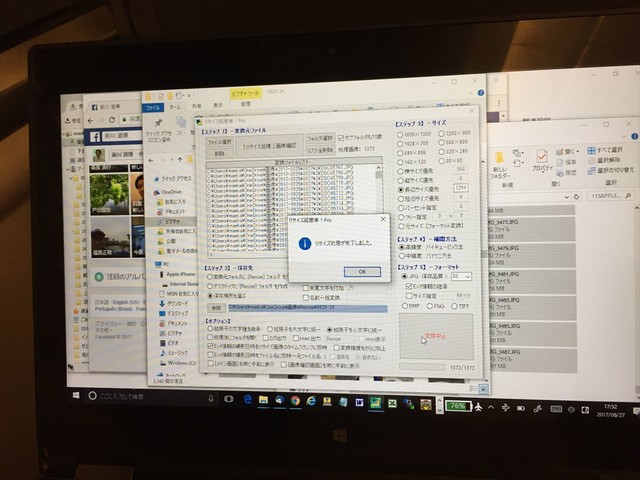
Task: Select the パーセント指定 radio
Action: 401,208
